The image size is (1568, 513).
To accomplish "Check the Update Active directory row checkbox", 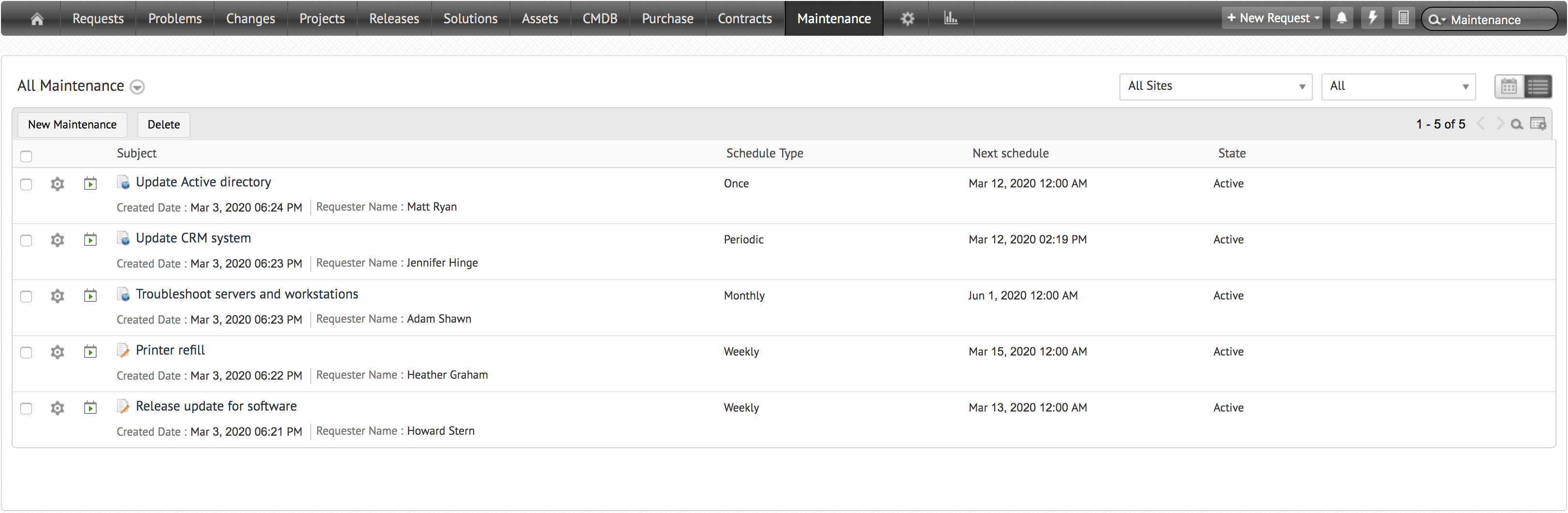I will coord(26,185).
